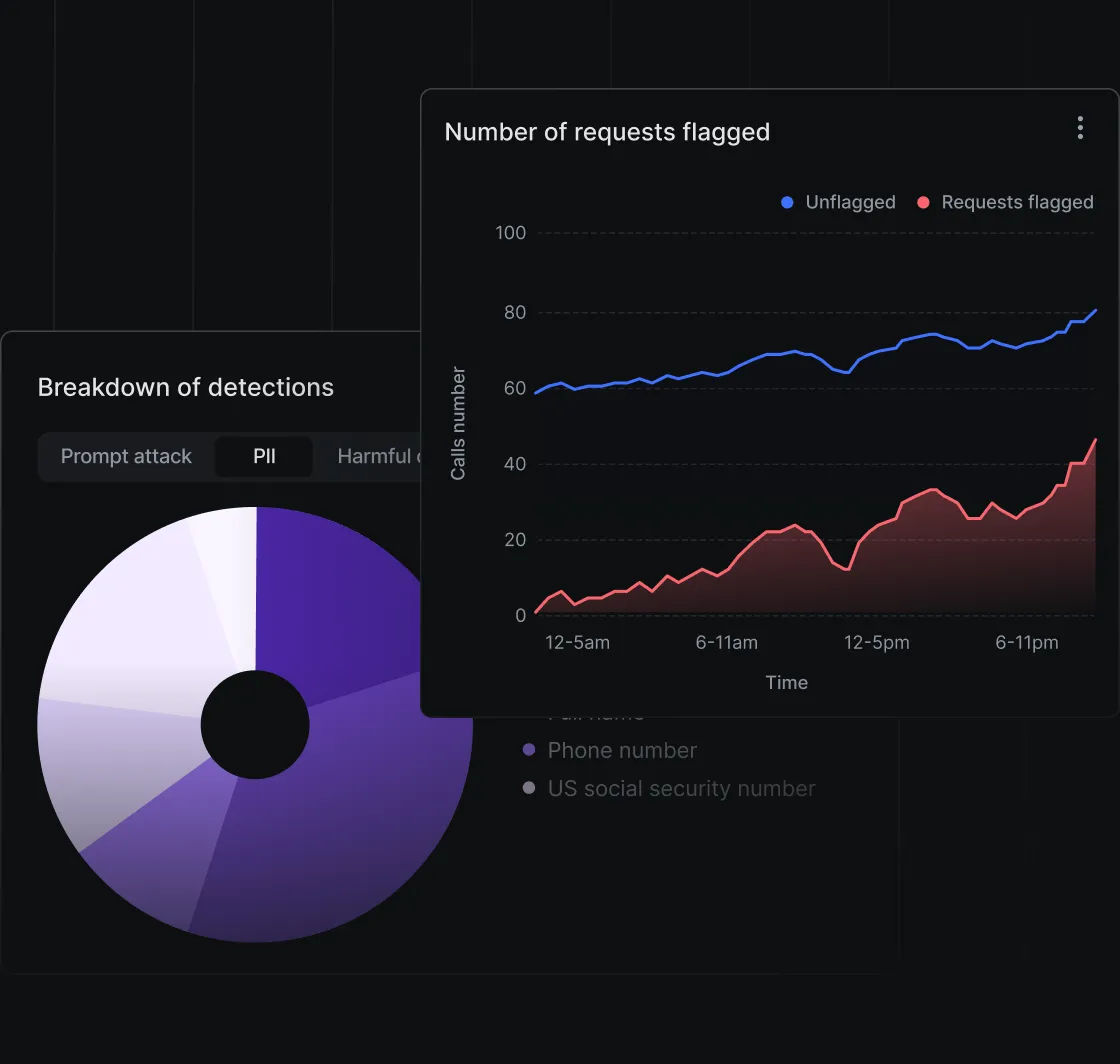The image size is (1120, 1064).
Task: Click the Number of requests flagged title
Action: (x=607, y=131)
